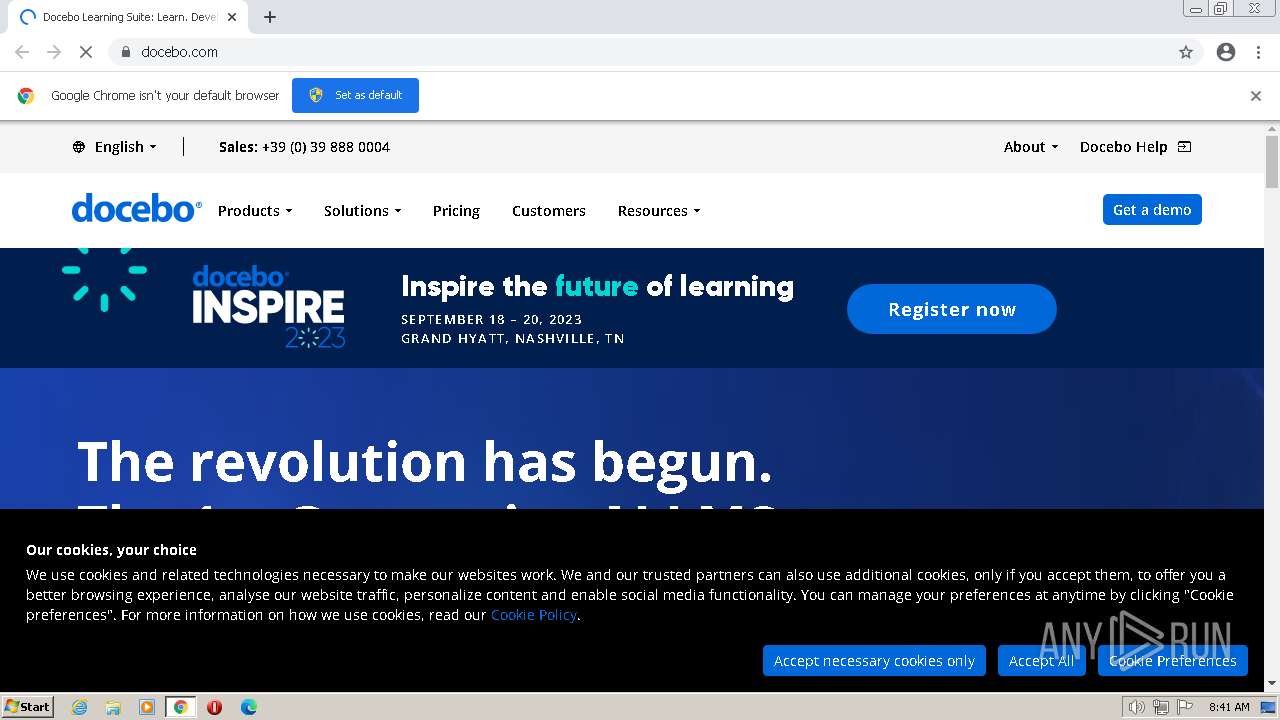The height and width of the screenshot is (720, 1280).
Task: Open media player taskbar icon
Action: point(147,707)
